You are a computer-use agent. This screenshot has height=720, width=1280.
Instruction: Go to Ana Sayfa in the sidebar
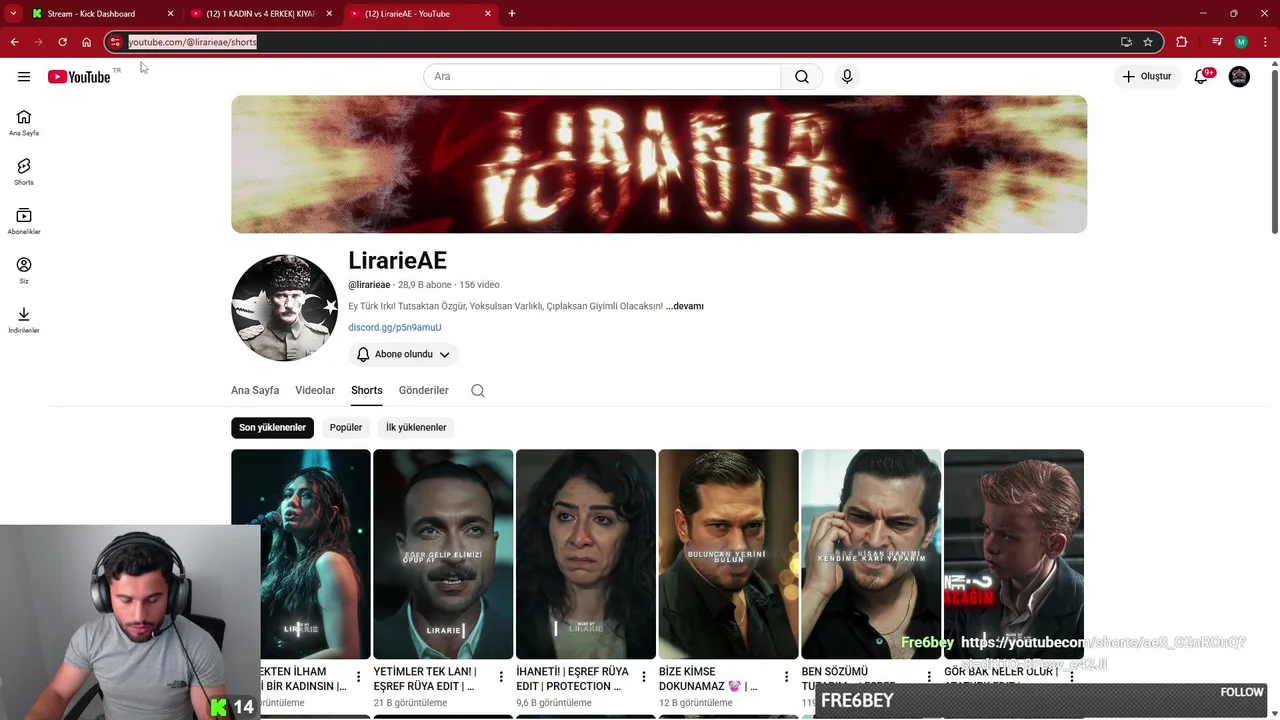tap(24, 123)
